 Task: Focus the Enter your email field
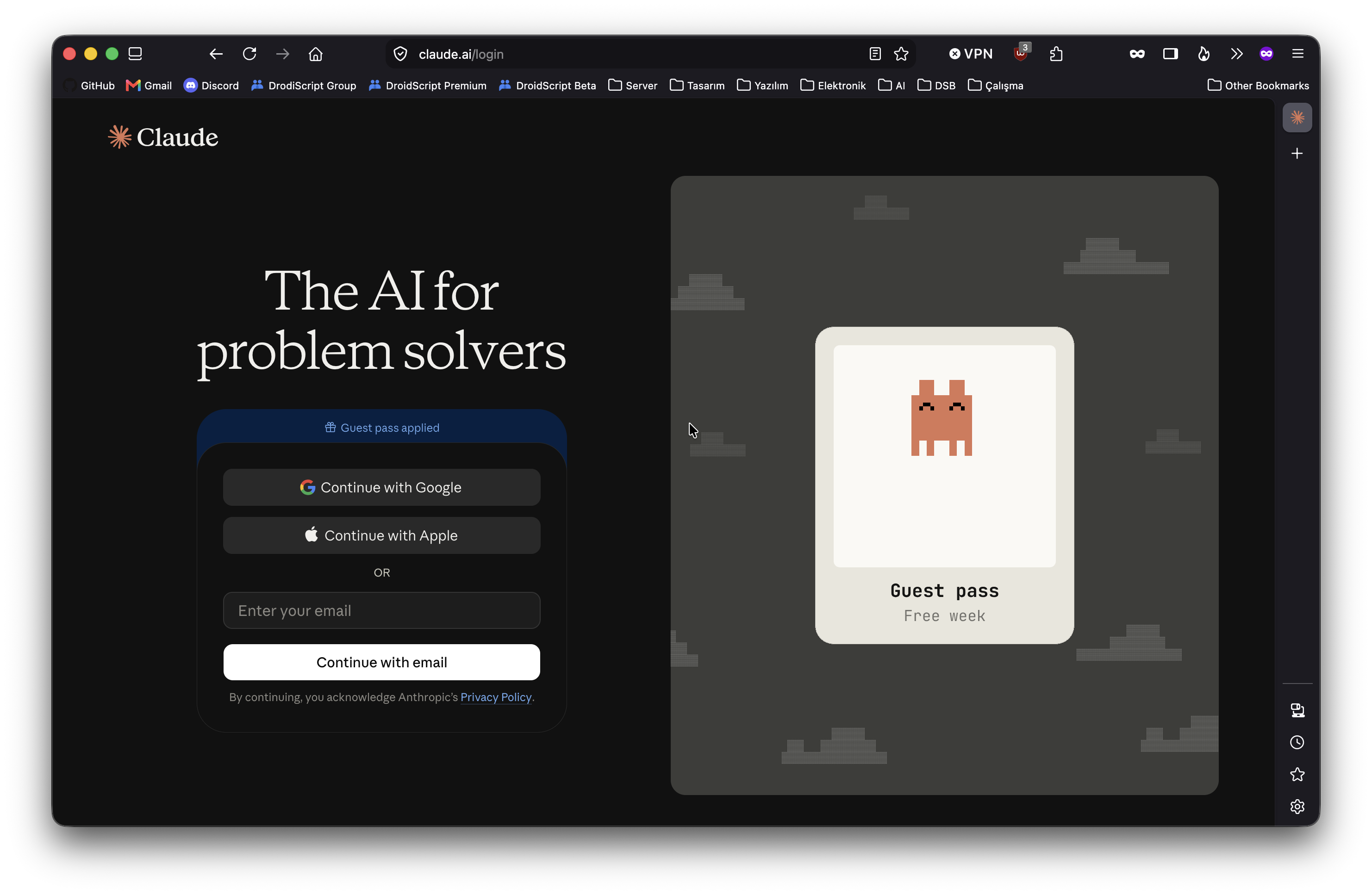pyautogui.click(x=381, y=611)
